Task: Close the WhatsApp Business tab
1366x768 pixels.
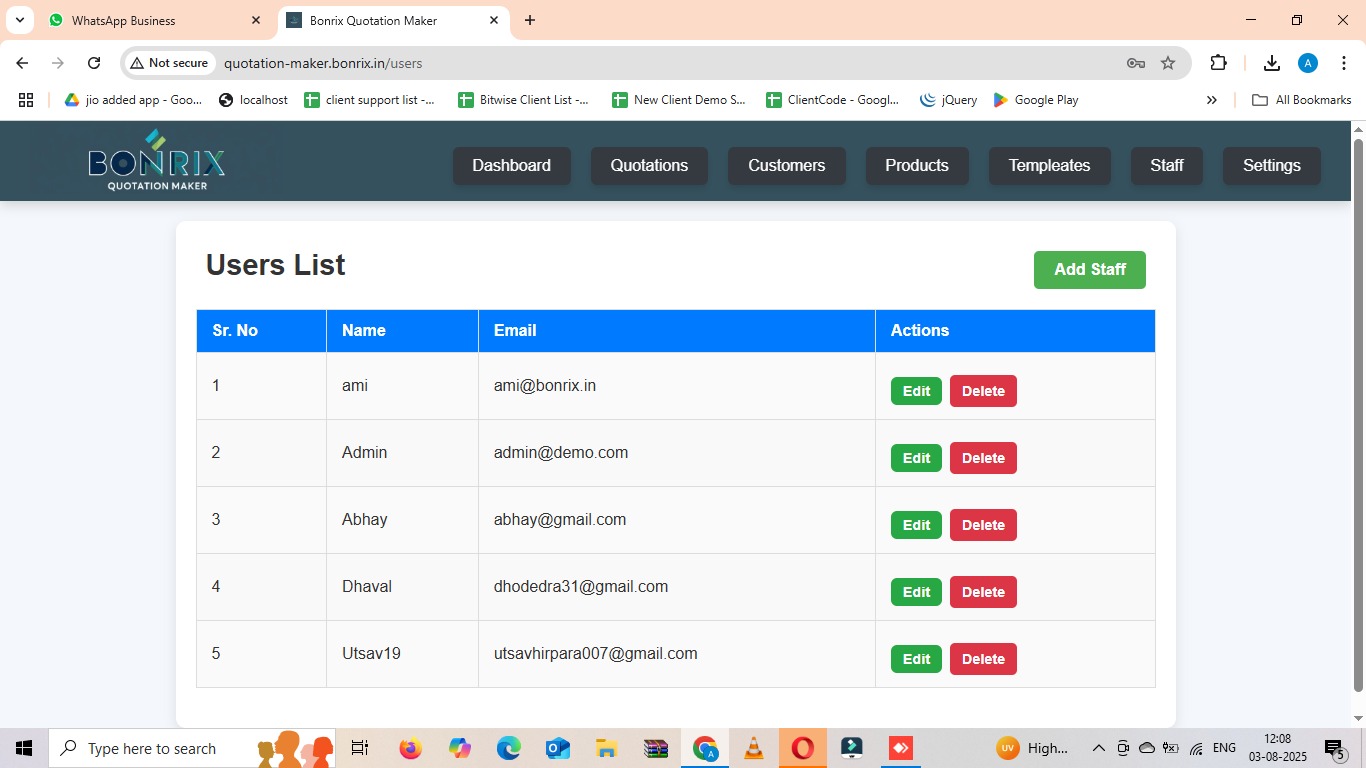Action: click(x=256, y=20)
